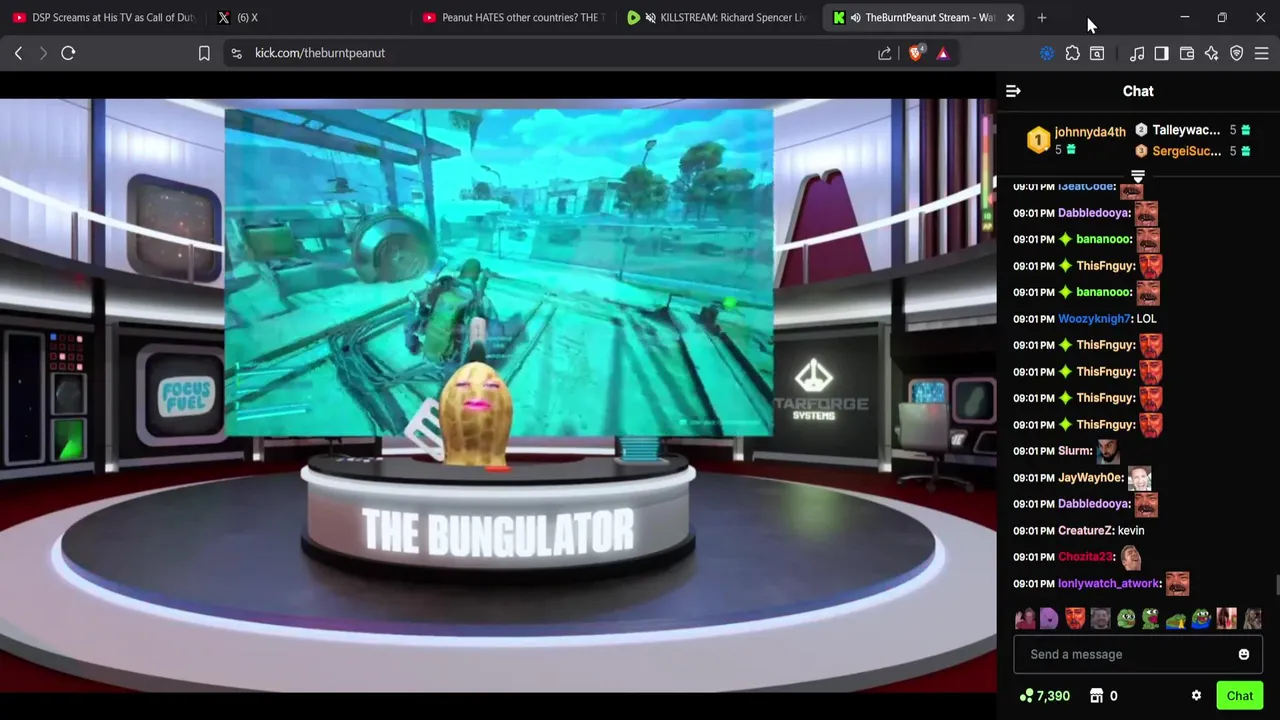
Task: Click the "LOL" chat message text
Action: tap(1146, 319)
